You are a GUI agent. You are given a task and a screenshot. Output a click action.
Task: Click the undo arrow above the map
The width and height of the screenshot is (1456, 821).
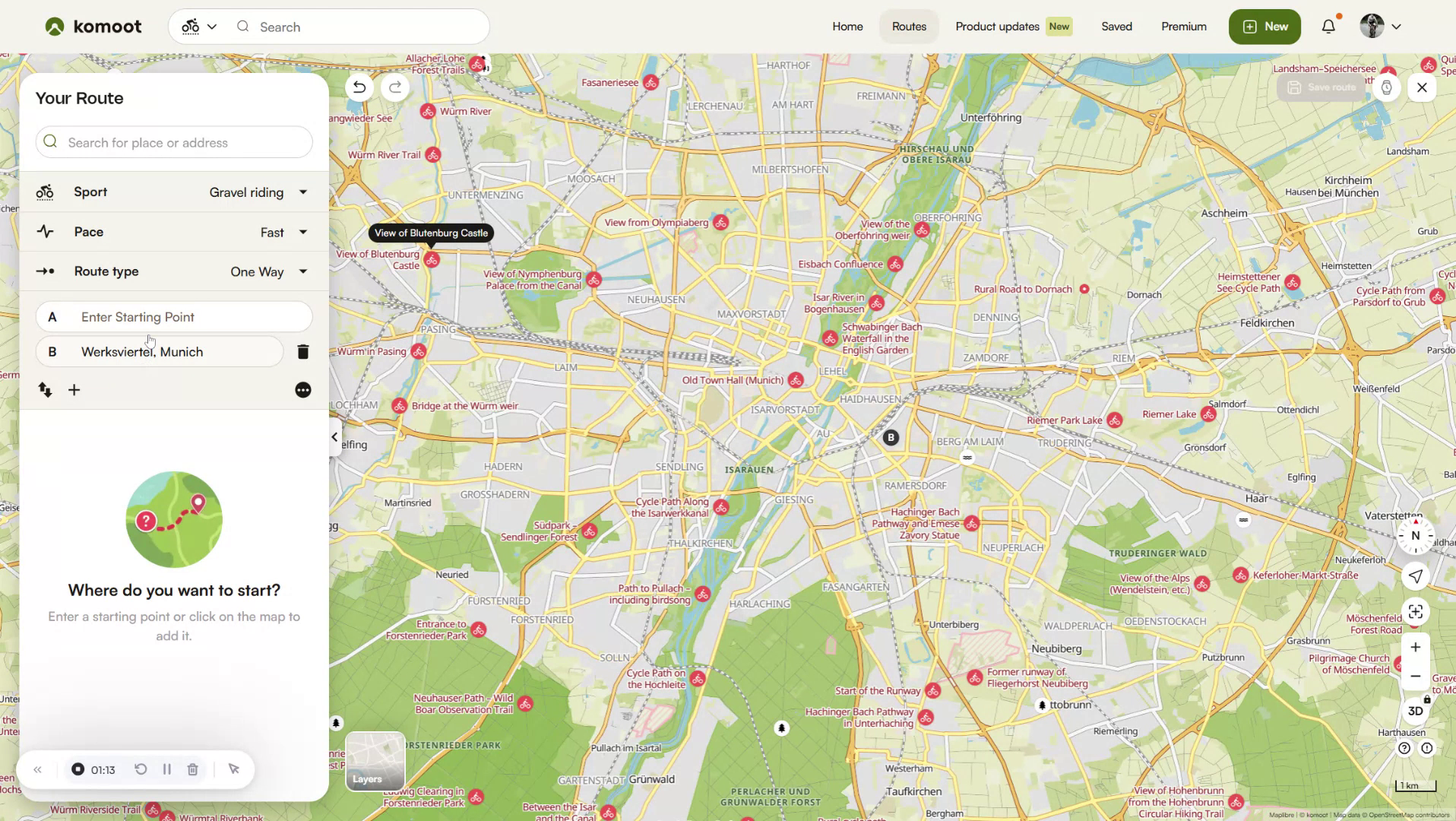tap(358, 87)
